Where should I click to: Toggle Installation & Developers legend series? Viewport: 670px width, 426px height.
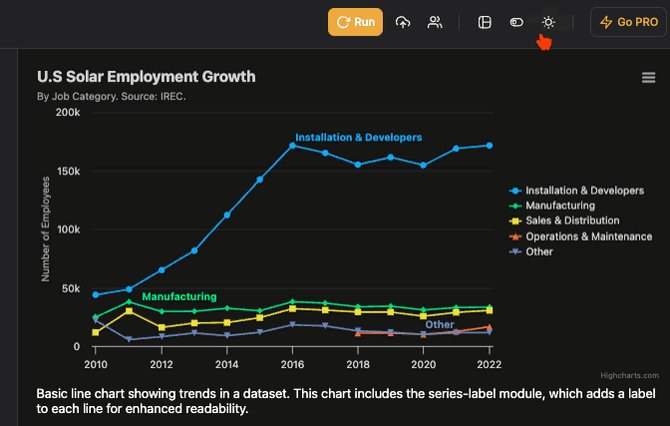click(x=576, y=191)
